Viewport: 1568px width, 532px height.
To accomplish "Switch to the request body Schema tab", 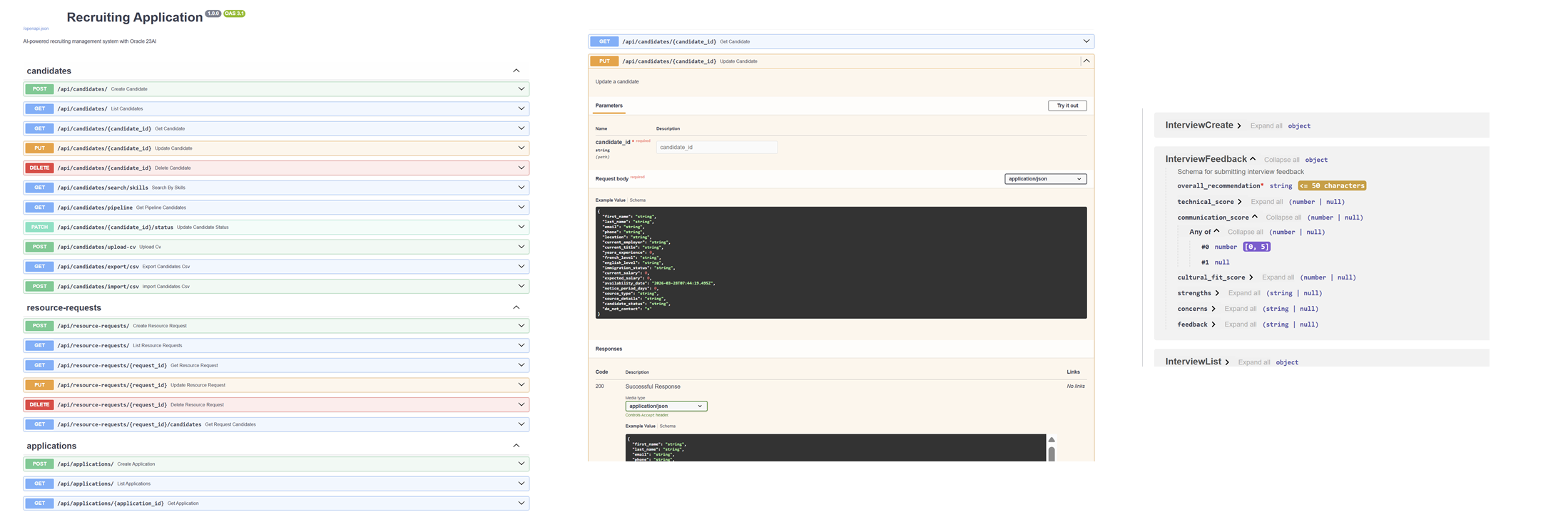I will pyautogui.click(x=637, y=200).
